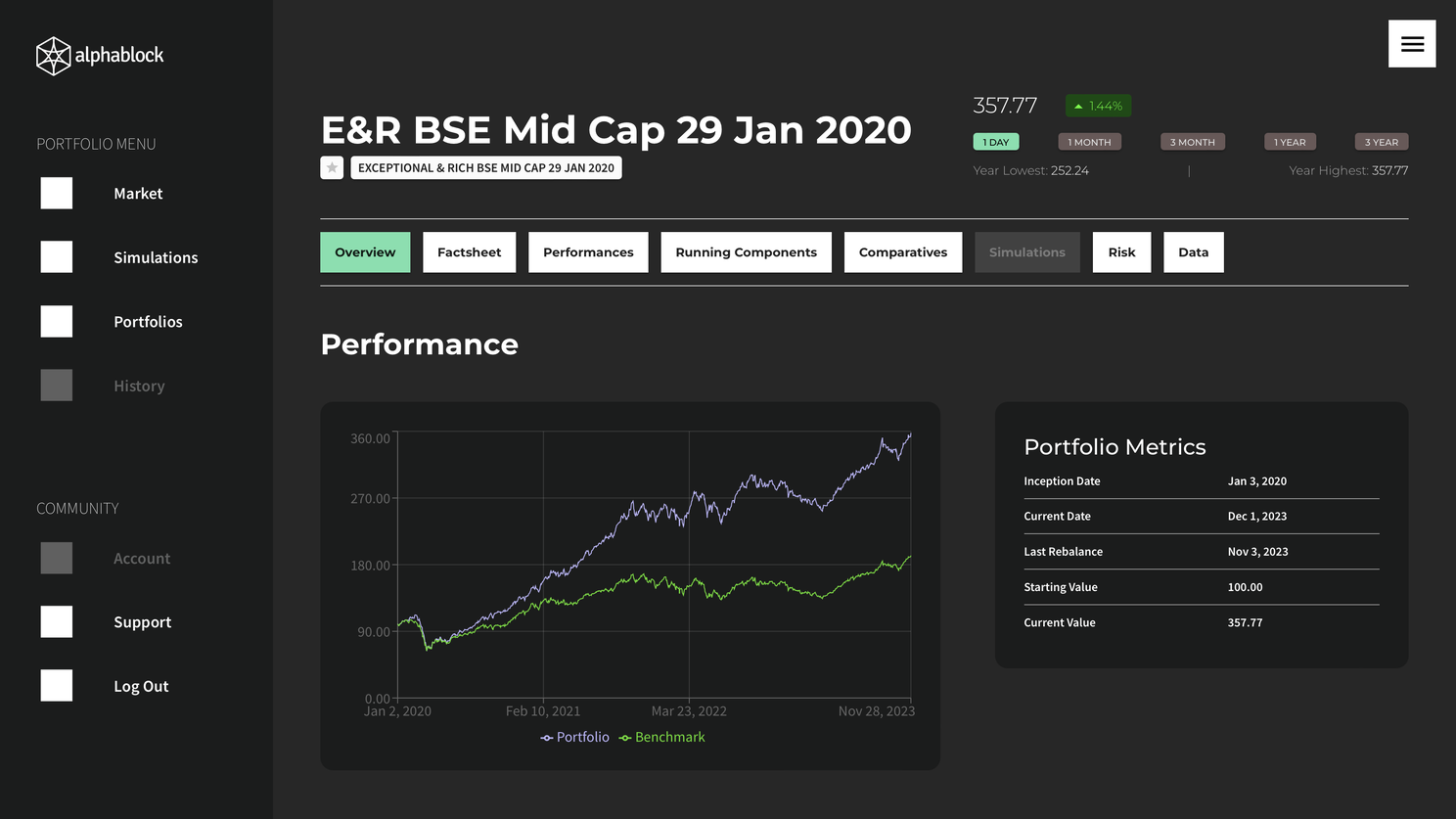Click the Portfolios sidebar icon
1456x819 pixels.
pos(57,322)
